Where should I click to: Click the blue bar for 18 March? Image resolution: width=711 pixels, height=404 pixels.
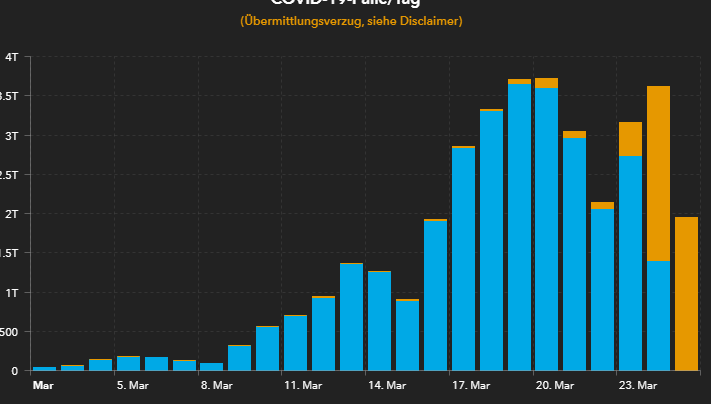click(491, 241)
